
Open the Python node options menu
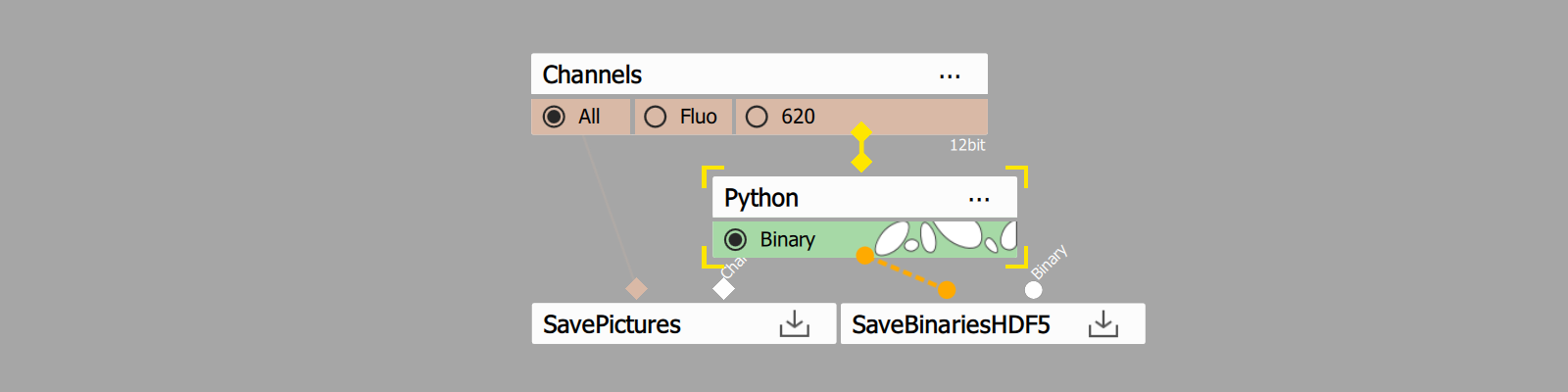click(x=979, y=199)
